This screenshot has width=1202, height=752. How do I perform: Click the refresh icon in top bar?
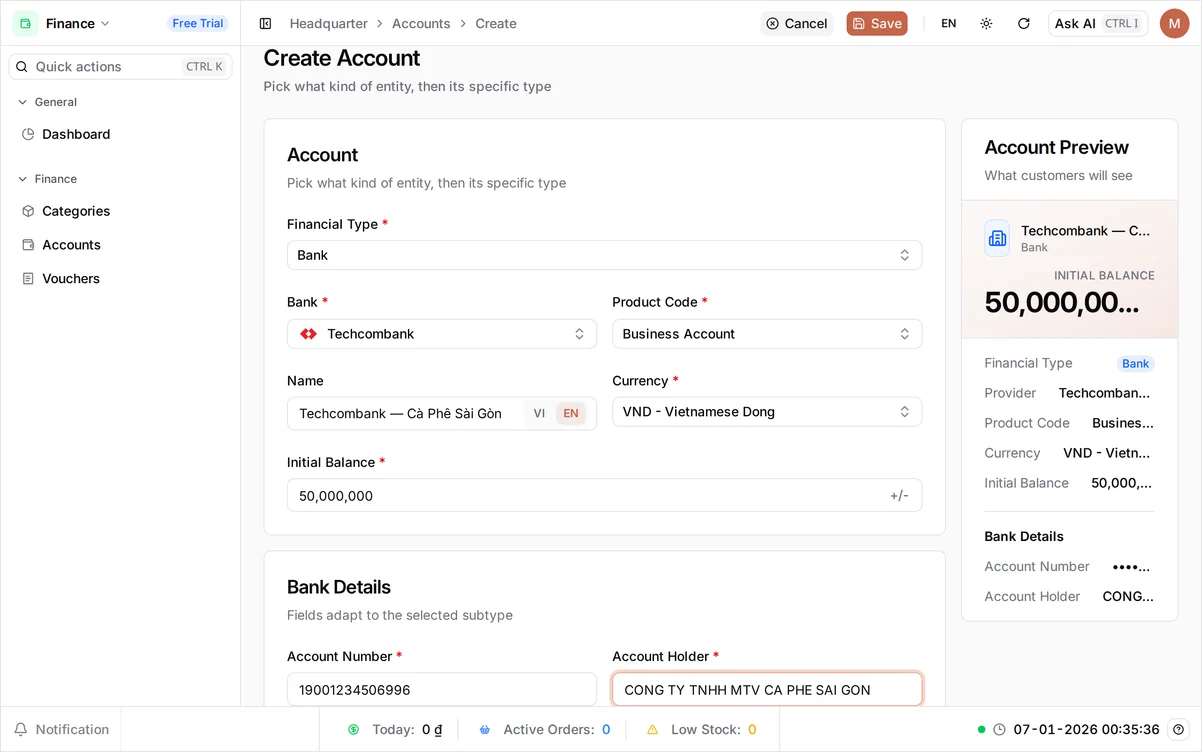pos(1023,23)
